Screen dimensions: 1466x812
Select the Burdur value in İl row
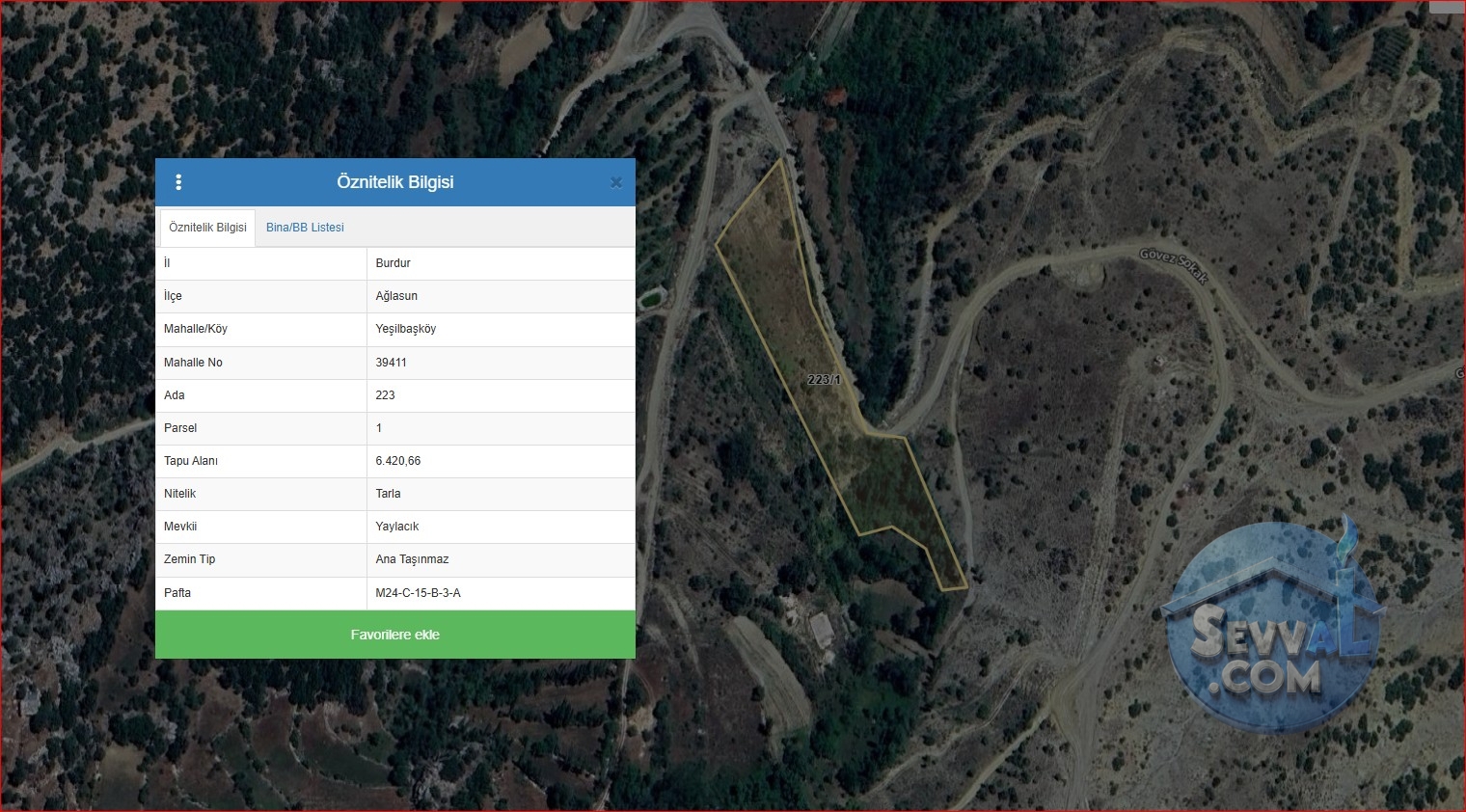coord(394,263)
